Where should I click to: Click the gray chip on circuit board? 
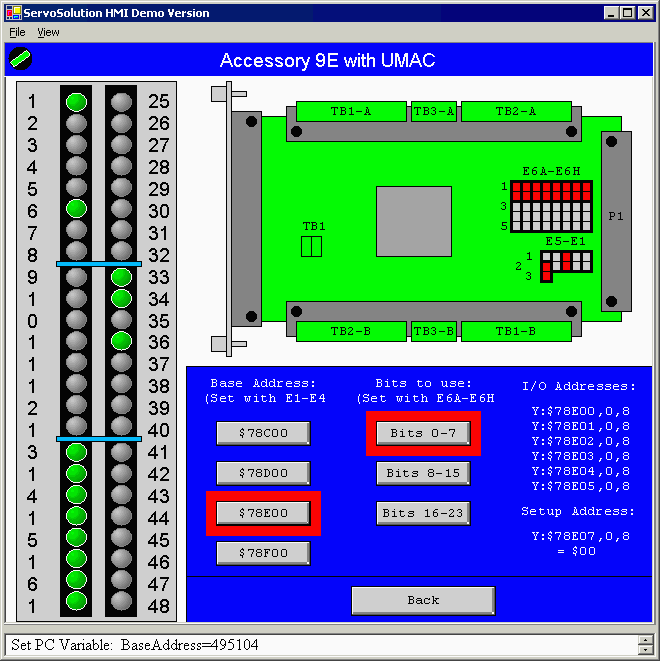click(413, 221)
